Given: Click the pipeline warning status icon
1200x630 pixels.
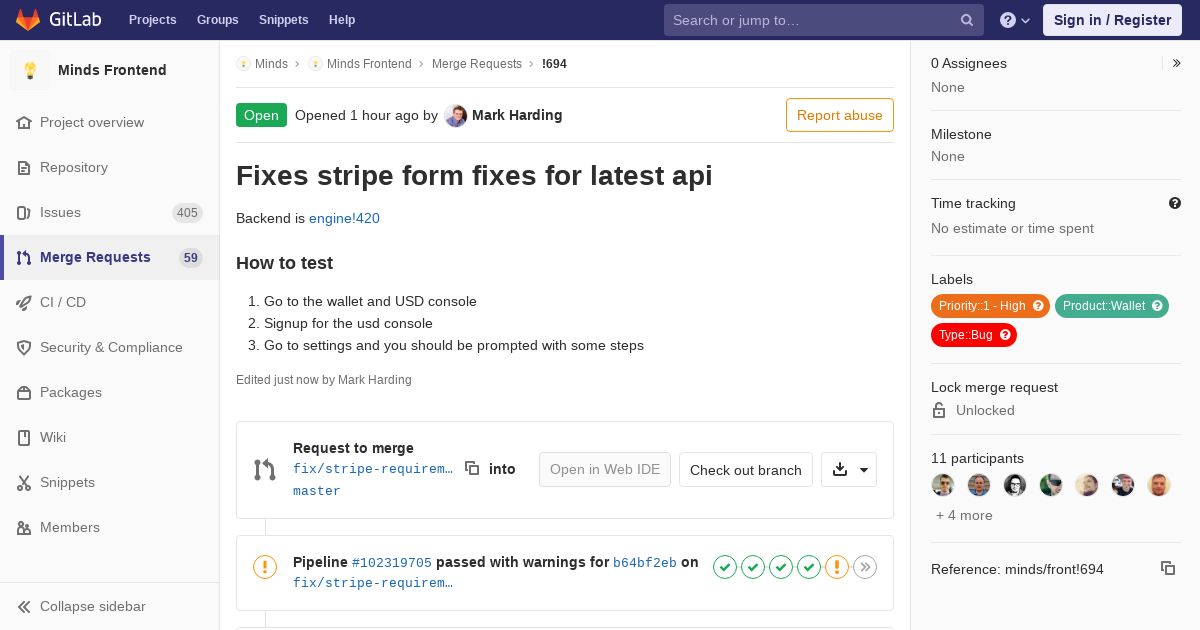Looking at the screenshot, I should (x=265, y=567).
